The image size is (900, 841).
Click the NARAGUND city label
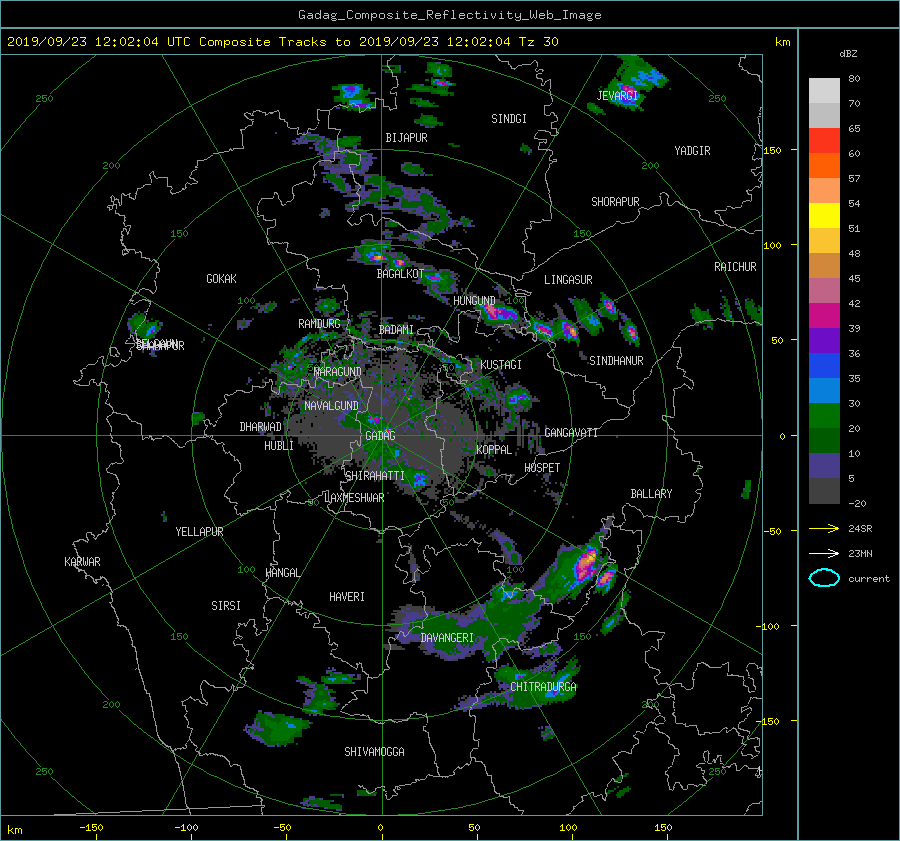coord(338,372)
